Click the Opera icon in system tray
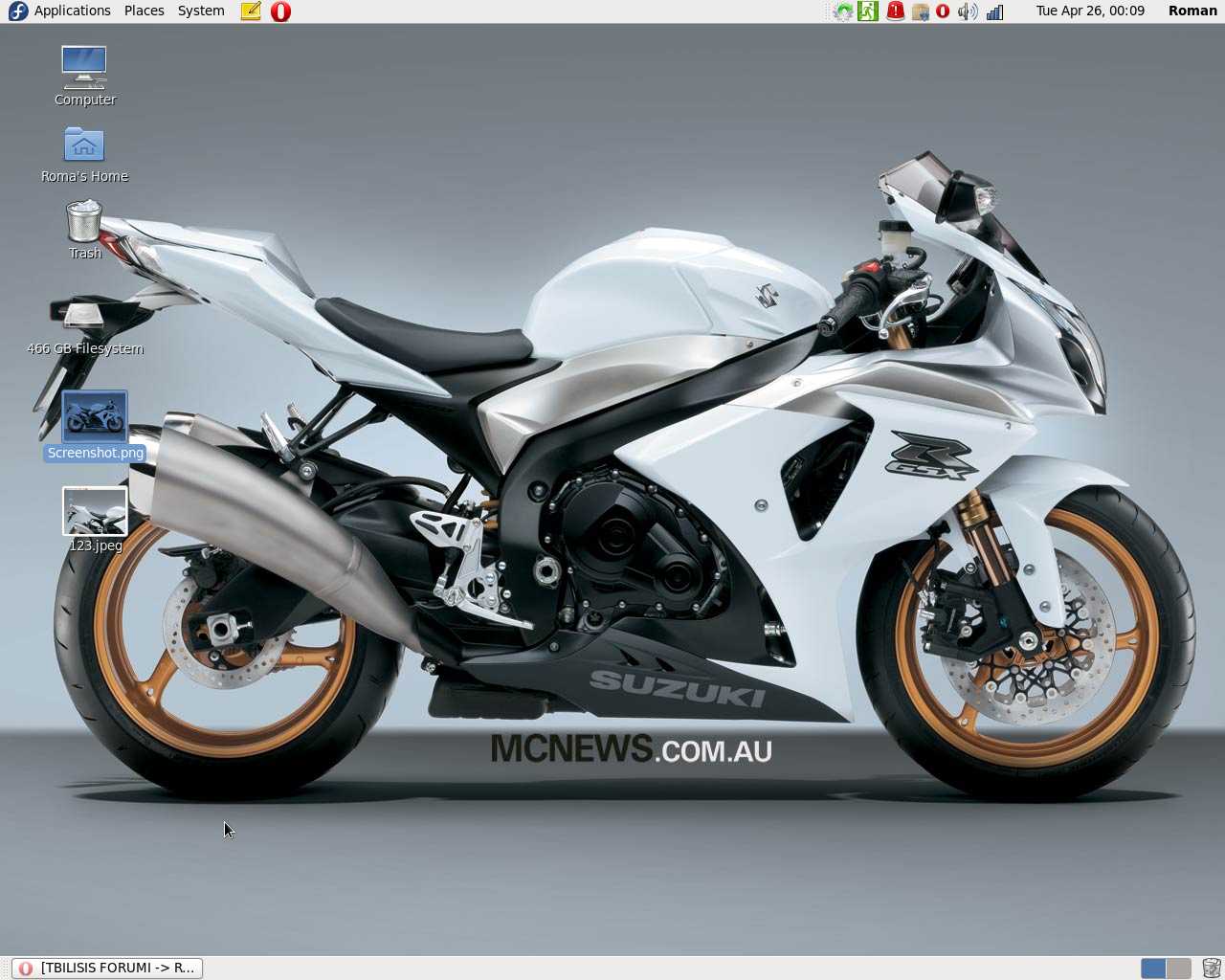Viewport: 1225px width, 980px height. [943, 11]
